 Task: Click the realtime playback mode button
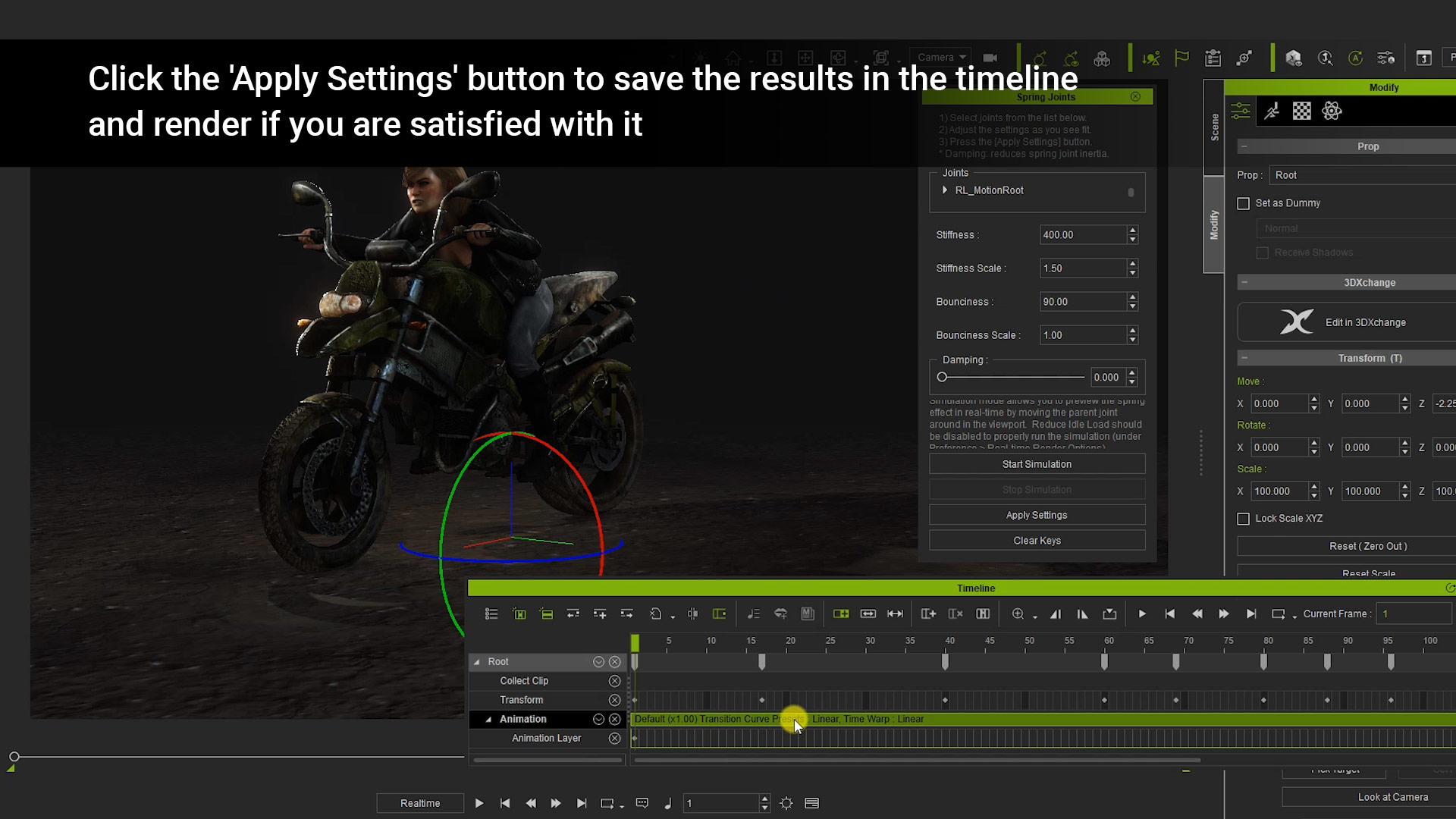[419, 803]
